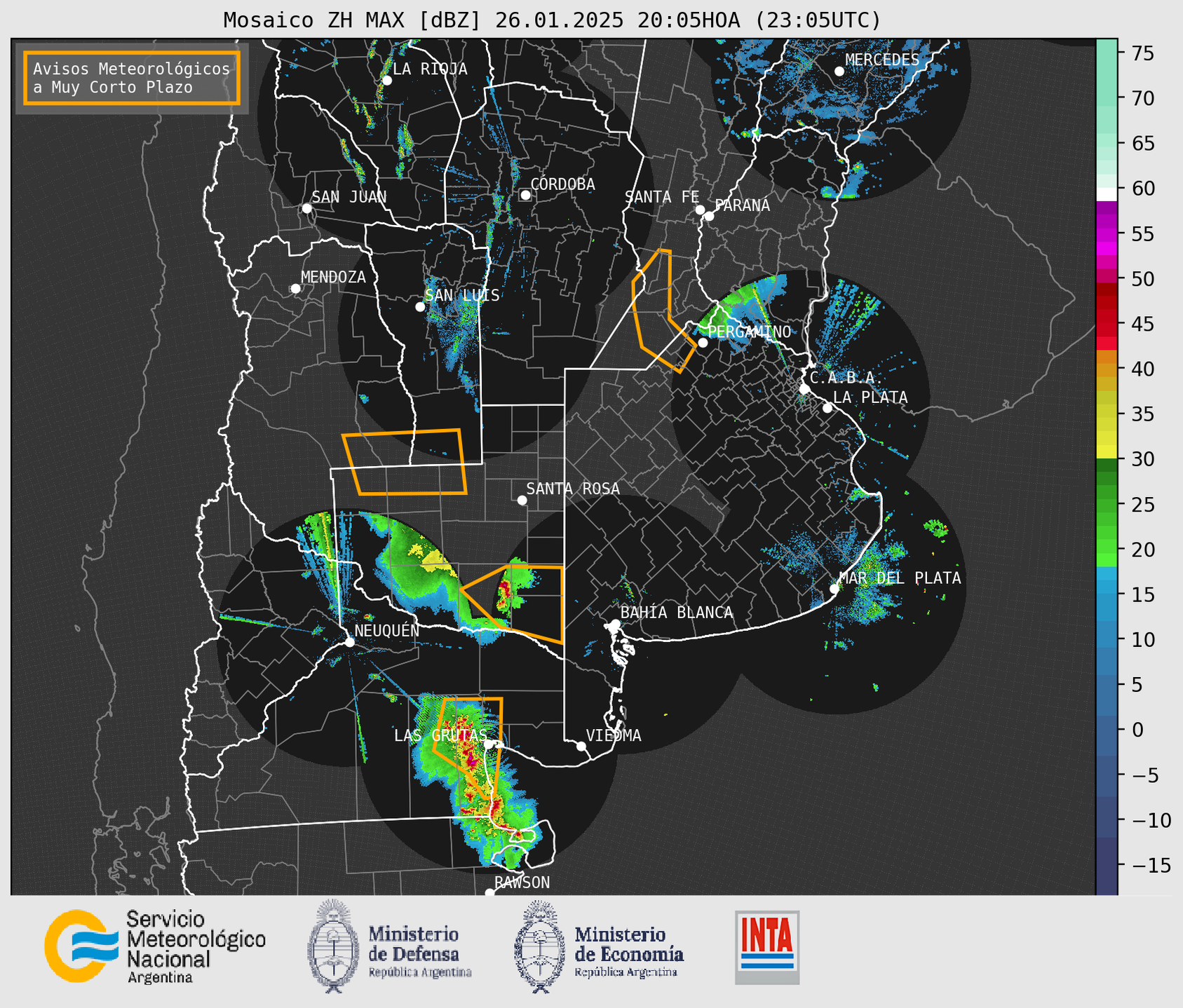Click the orange 40 dBZ band on color scale

point(1107,369)
